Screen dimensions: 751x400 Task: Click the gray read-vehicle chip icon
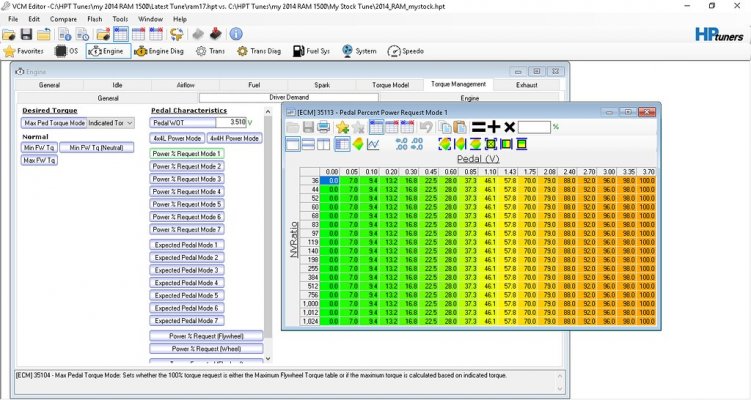pos(198,34)
